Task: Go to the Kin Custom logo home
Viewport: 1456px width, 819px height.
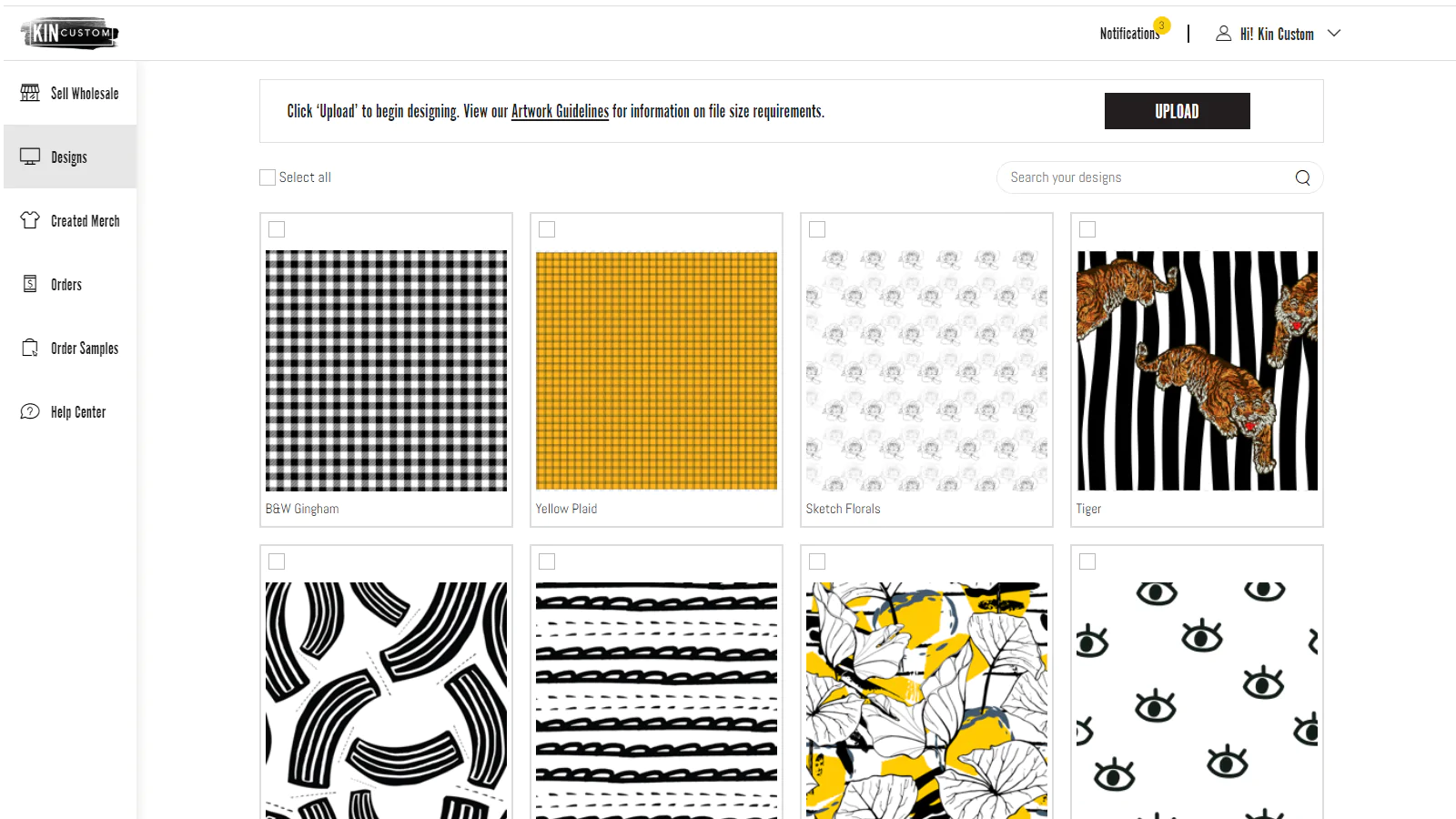Action: [x=70, y=34]
